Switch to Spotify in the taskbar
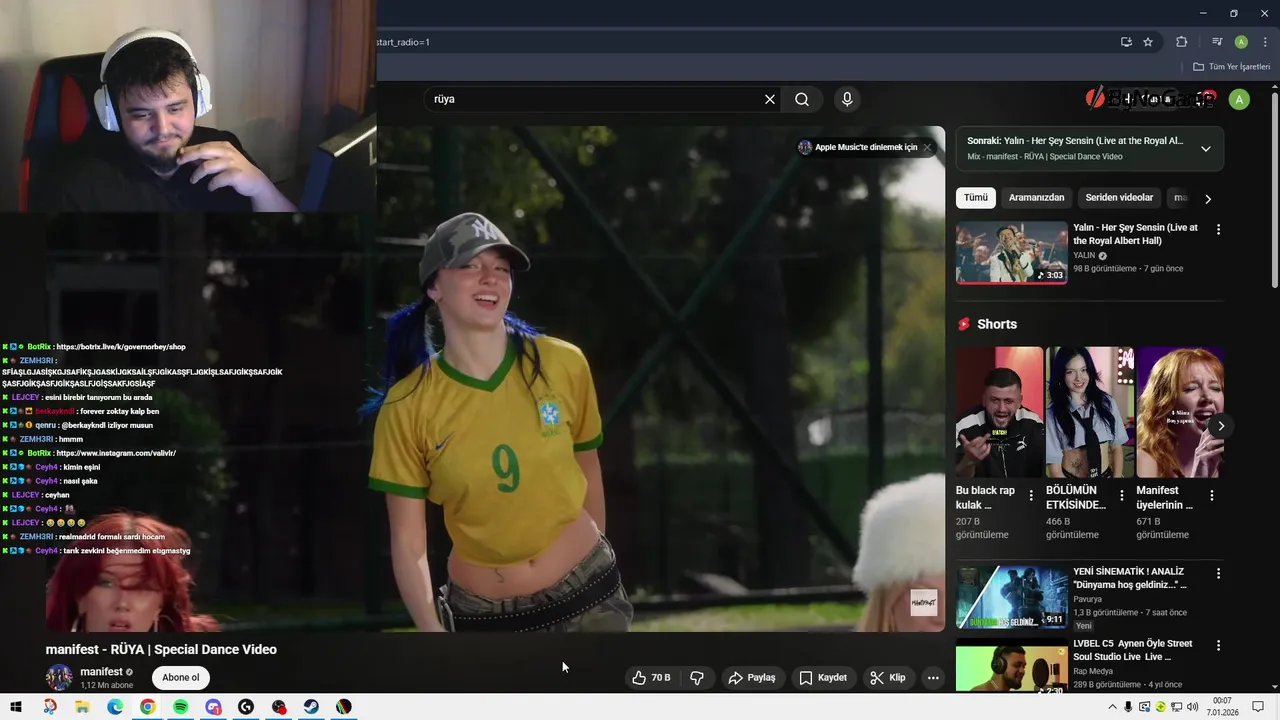1280x720 pixels. 180,706
